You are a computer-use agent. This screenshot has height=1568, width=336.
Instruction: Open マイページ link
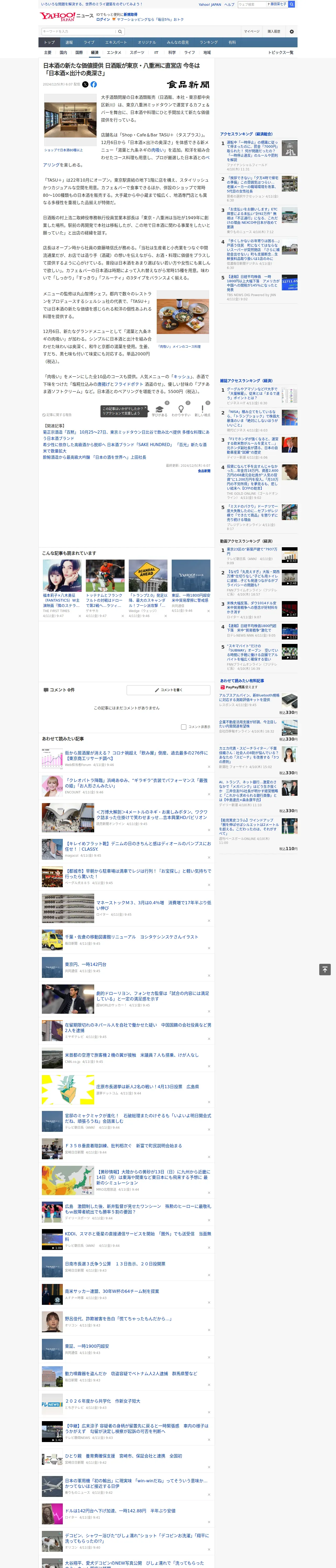tap(252, 32)
